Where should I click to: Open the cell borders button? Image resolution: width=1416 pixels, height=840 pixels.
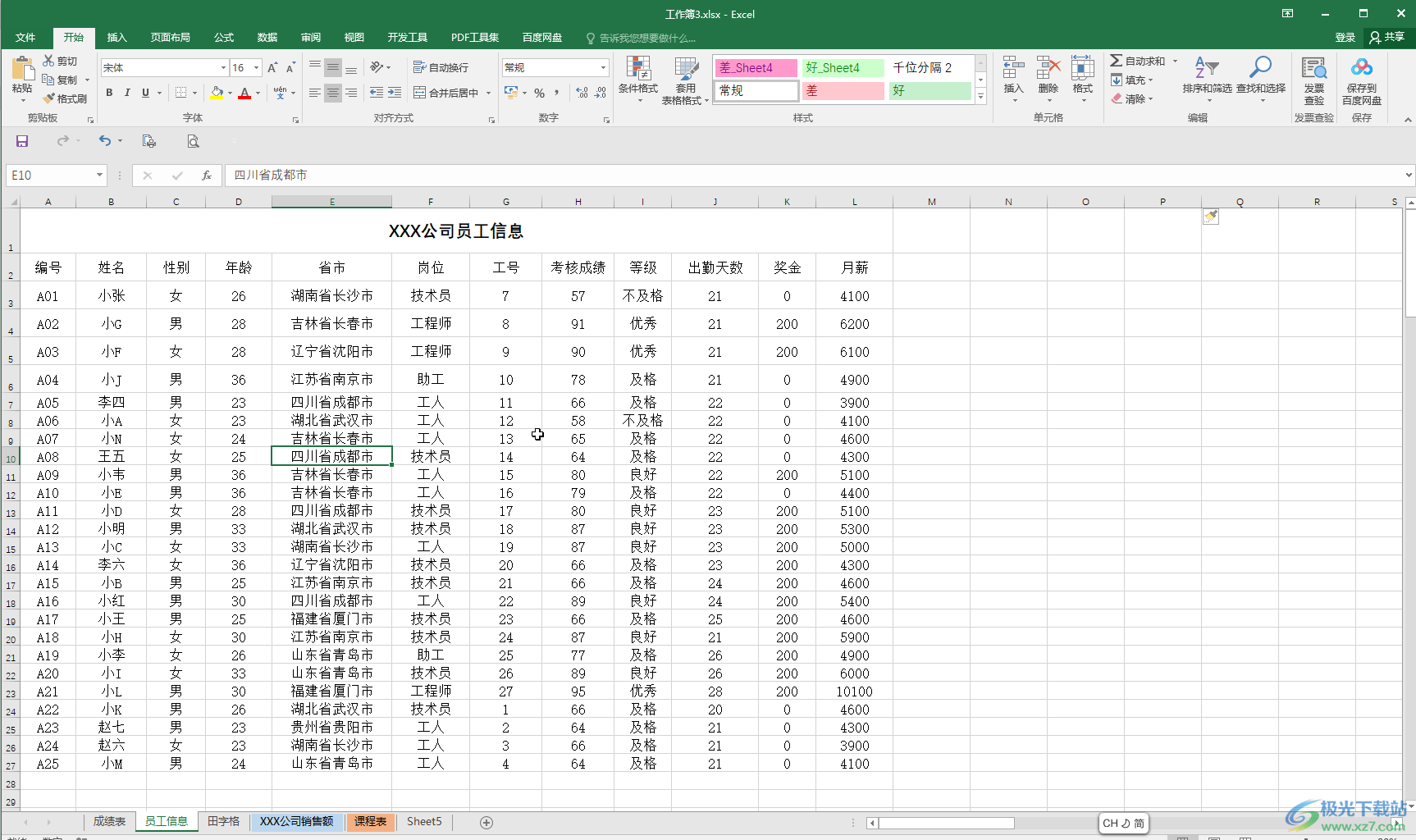(x=181, y=94)
